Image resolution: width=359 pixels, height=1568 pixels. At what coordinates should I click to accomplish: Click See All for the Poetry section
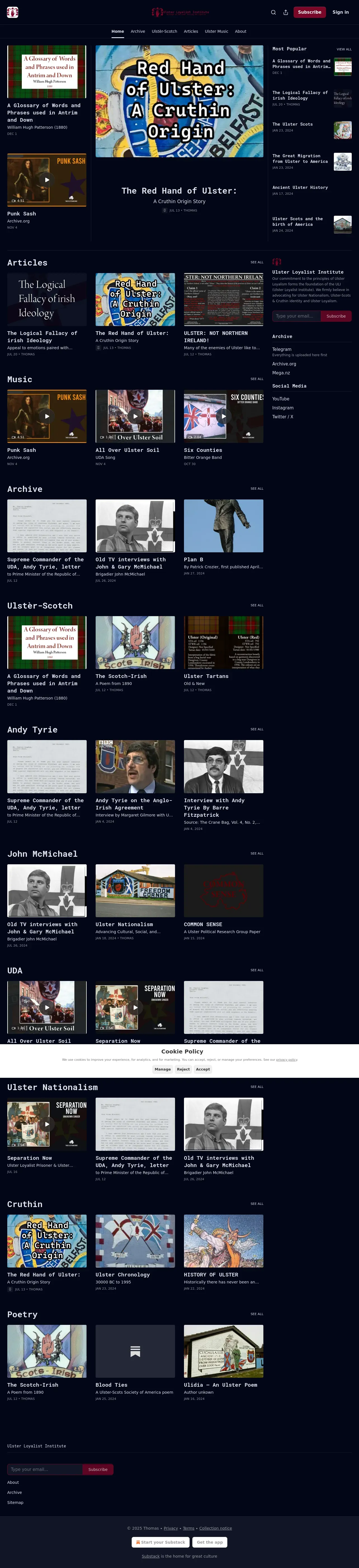257,1314
